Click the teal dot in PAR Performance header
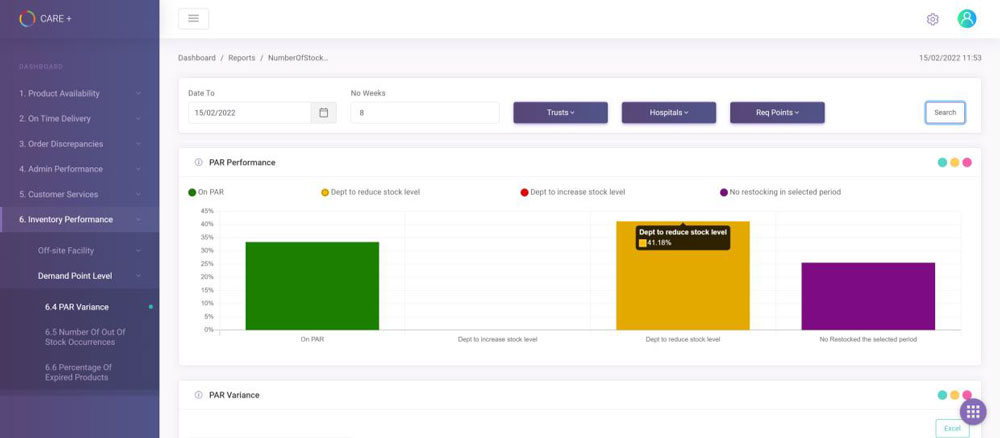The width and height of the screenshot is (1000, 438). (x=942, y=163)
